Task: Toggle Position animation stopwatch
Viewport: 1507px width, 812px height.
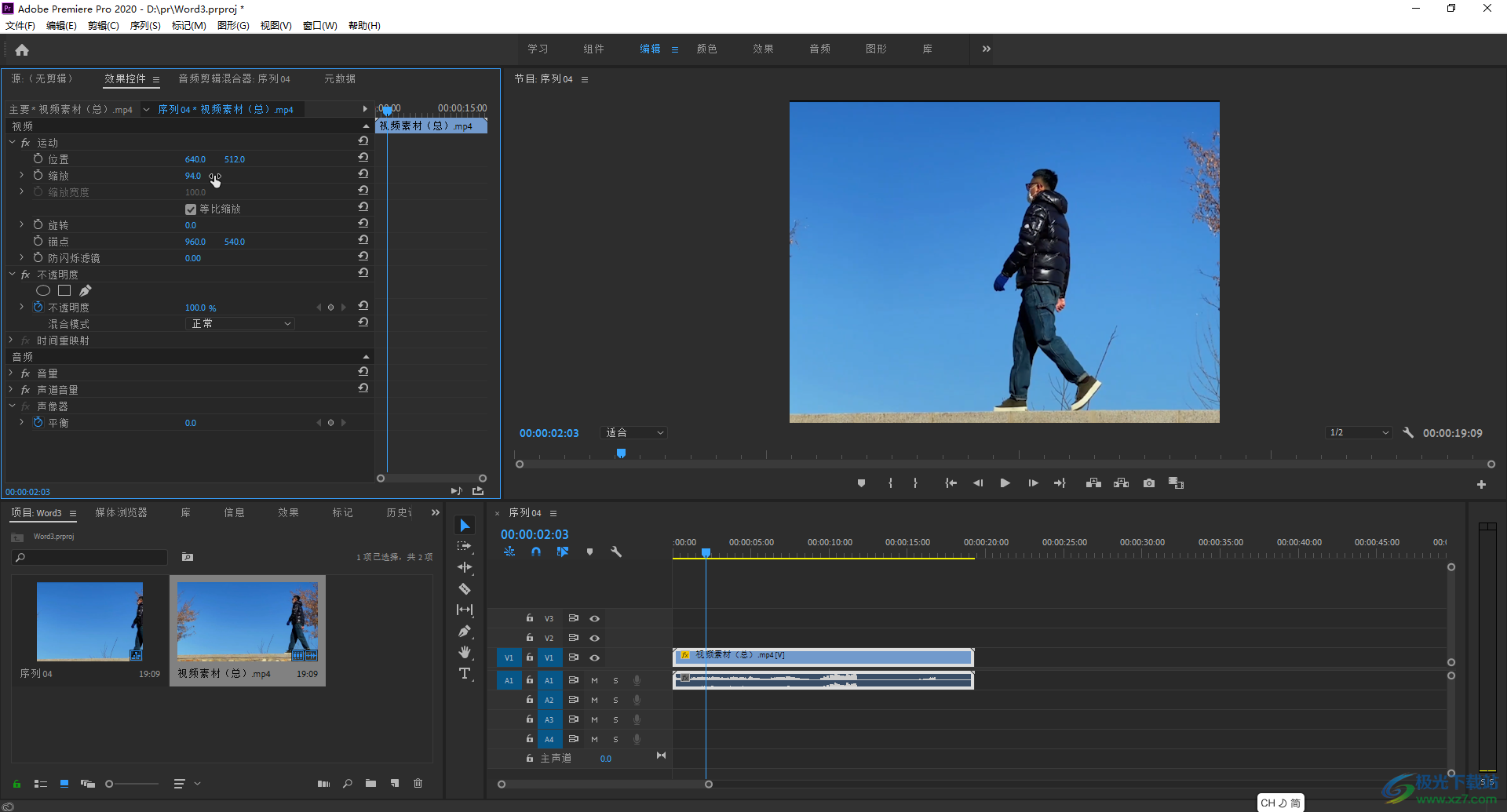Action: tap(38, 158)
